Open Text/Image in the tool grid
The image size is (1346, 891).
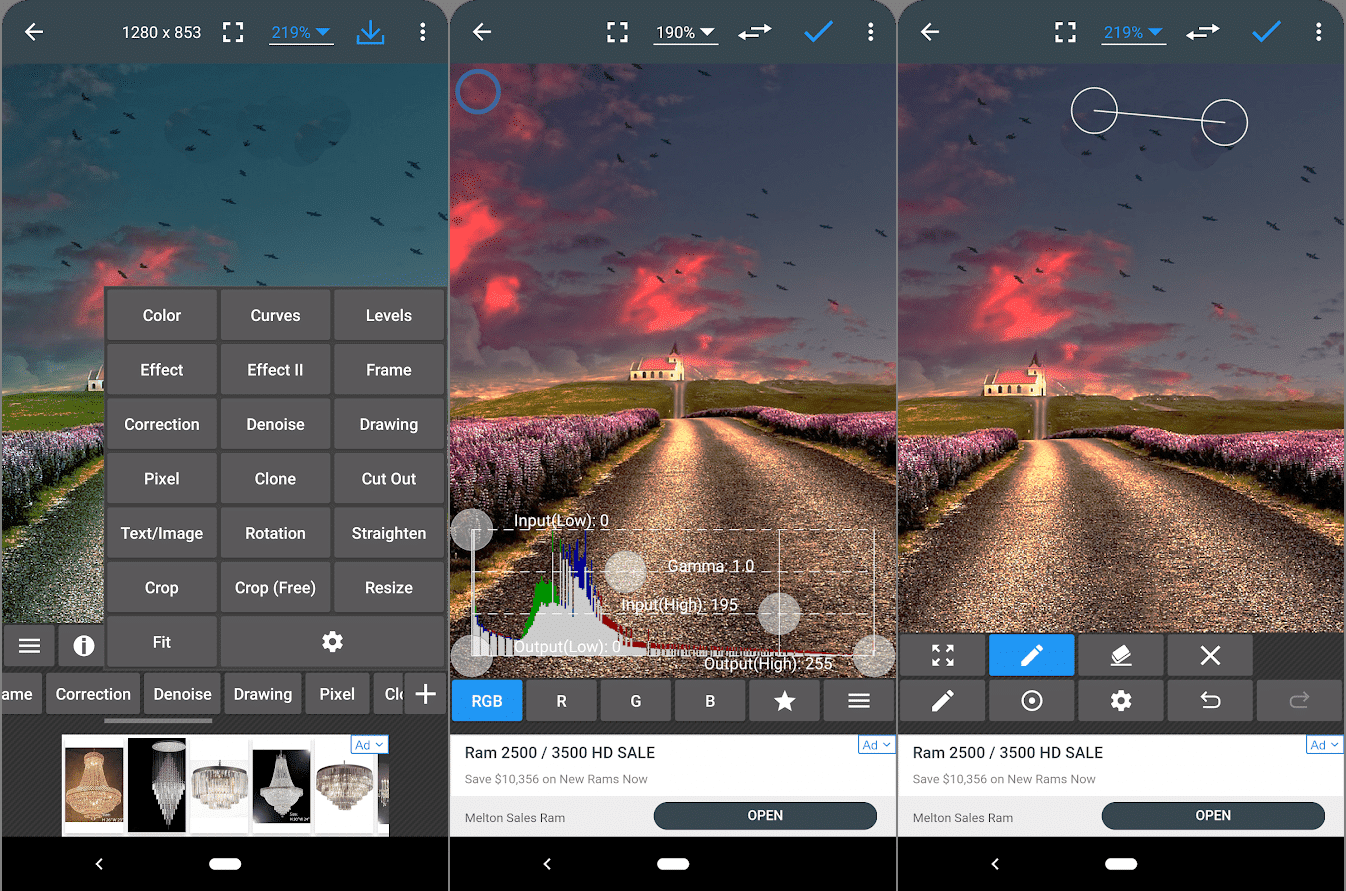(x=162, y=533)
